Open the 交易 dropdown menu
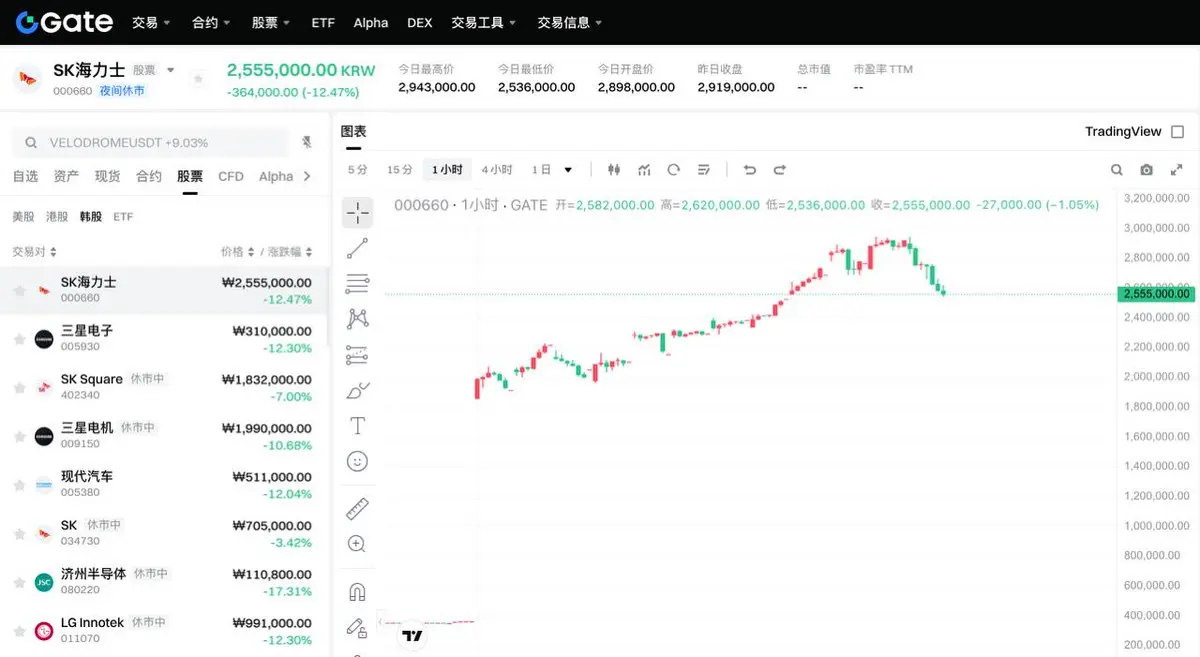Screen dimensions: 1200x657 pyautogui.click(x=151, y=22)
